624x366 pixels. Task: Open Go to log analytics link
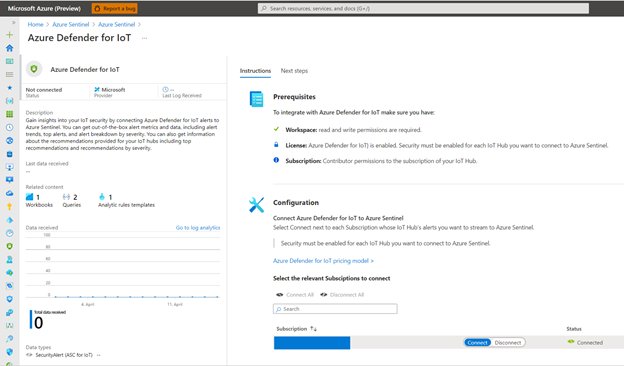click(198, 228)
